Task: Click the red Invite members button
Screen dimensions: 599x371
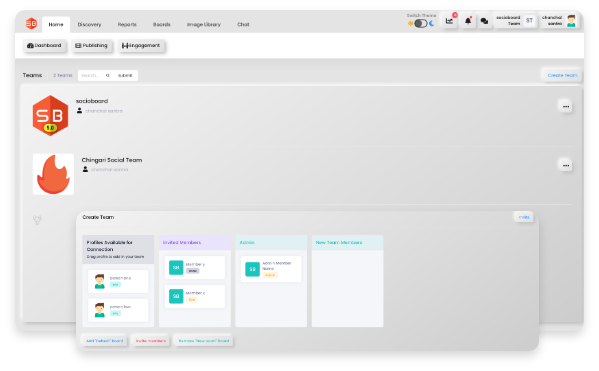Action: tap(151, 340)
